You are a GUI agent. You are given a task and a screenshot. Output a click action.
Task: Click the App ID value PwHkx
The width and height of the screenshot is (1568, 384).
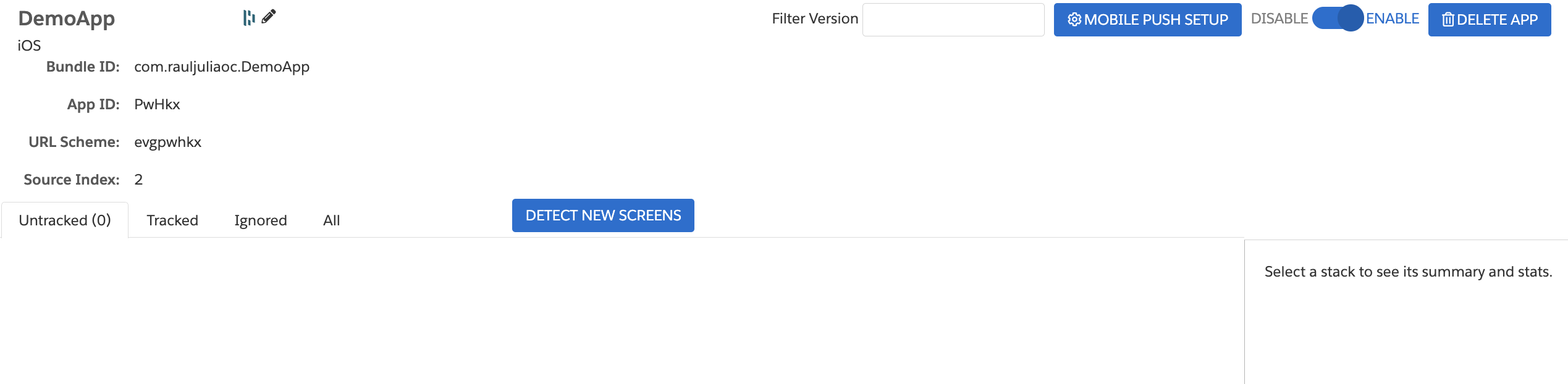click(x=157, y=104)
